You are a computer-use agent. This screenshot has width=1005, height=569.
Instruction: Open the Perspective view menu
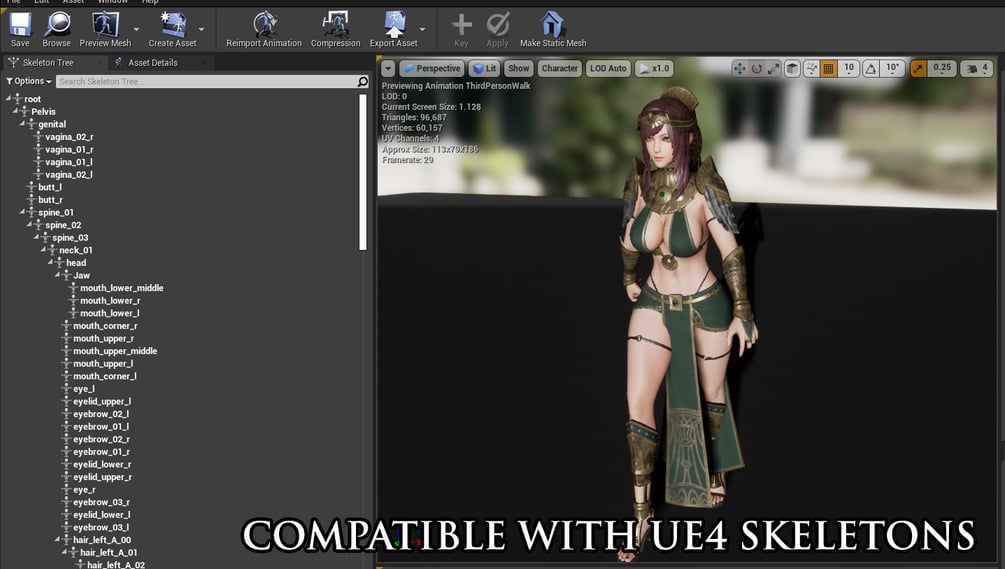[x=431, y=69]
